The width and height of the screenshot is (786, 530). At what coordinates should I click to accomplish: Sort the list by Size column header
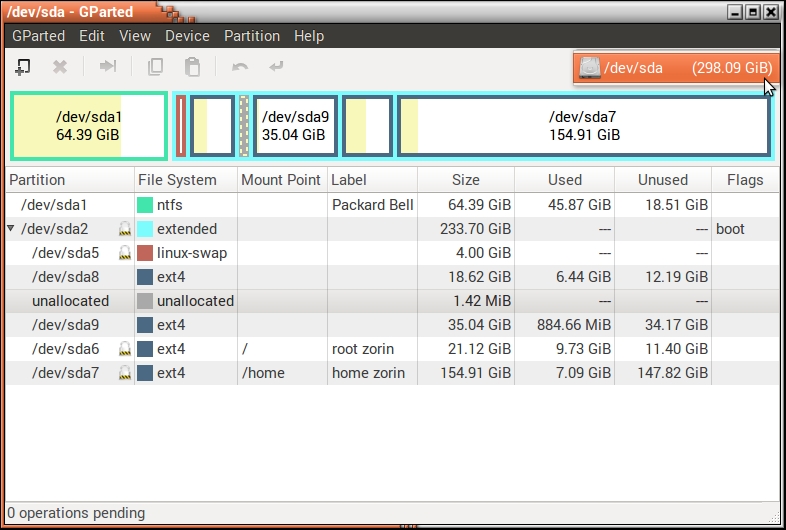(x=465, y=180)
